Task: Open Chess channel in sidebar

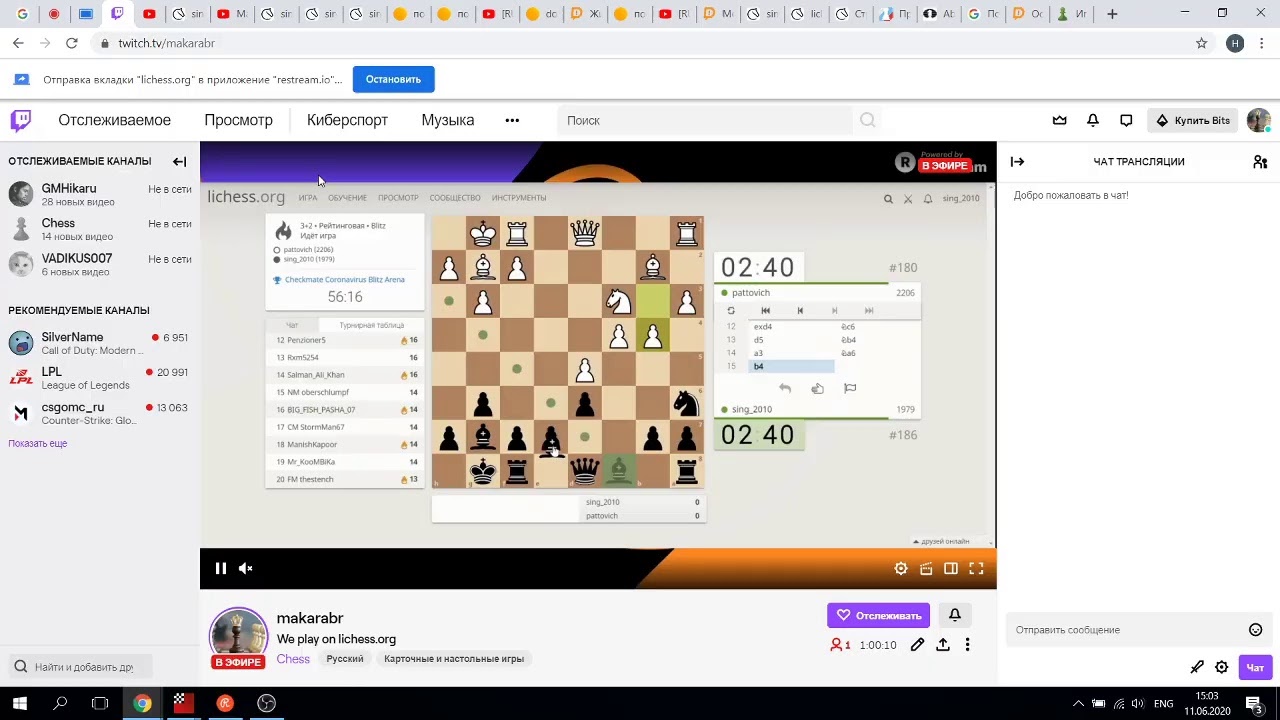Action: click(100, 230)
